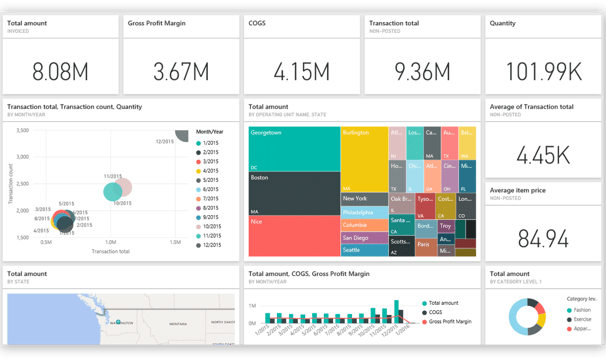Click the Boston treemap block
This screenshot has height=360, width=606.
coord(294,193)
